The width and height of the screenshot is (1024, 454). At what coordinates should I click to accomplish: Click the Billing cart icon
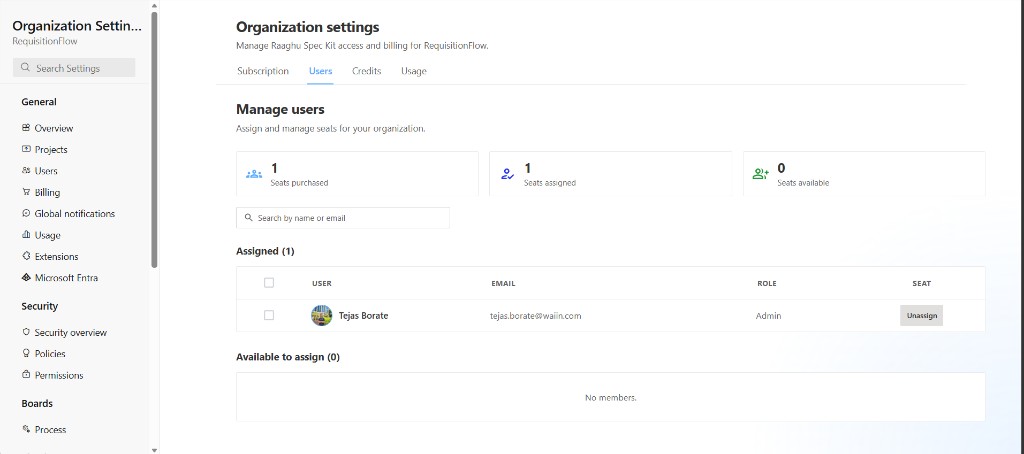(26, 192)
